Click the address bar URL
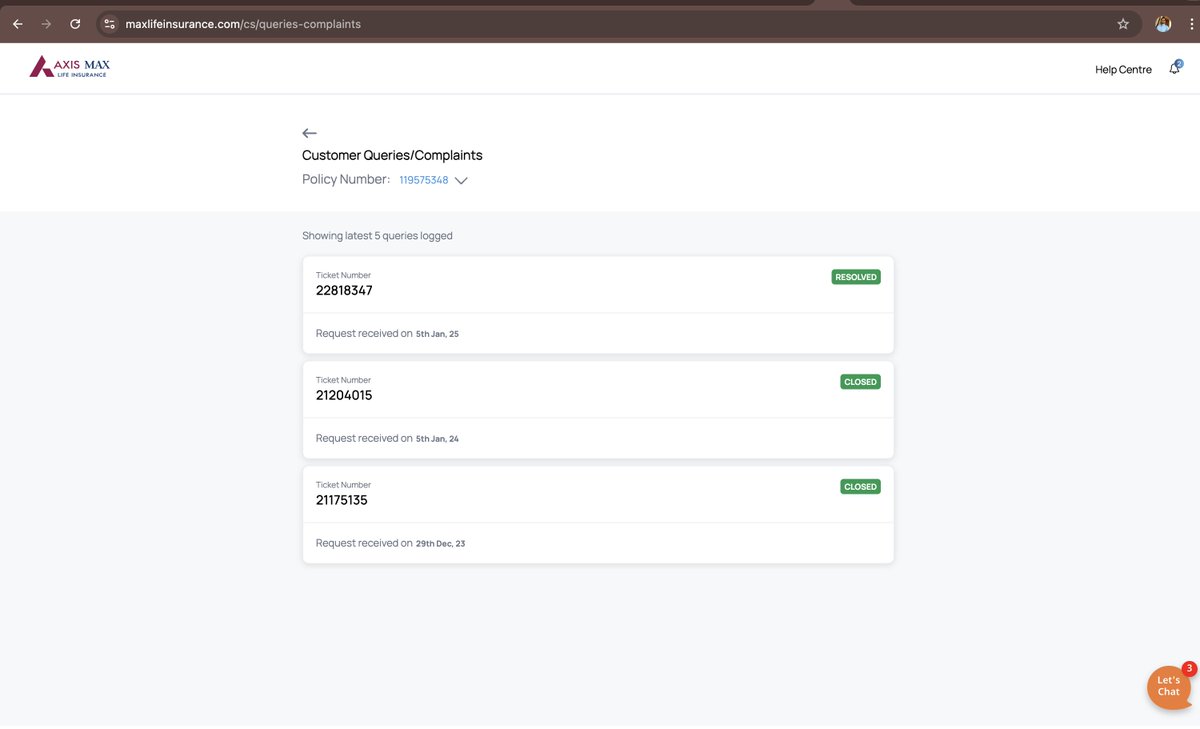The width and height of the screenshot is (1200, 729). point(243,24)
